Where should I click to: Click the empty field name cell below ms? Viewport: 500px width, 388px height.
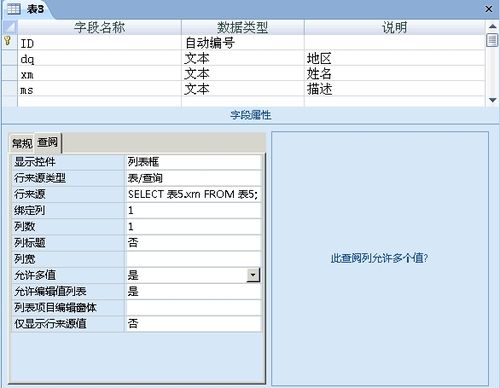99,101
